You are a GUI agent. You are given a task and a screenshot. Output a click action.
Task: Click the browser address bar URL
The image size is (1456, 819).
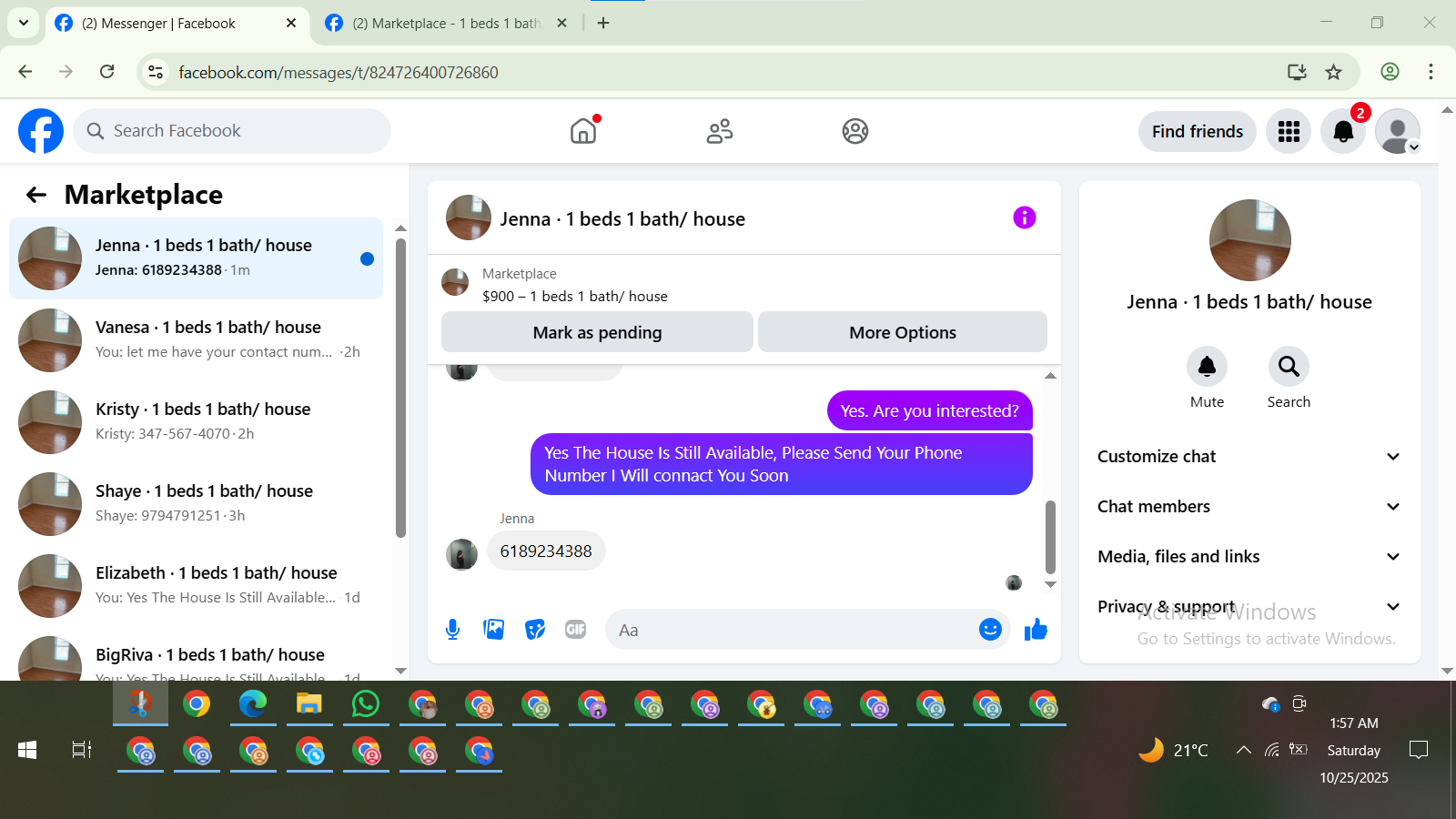pos(339,72)
